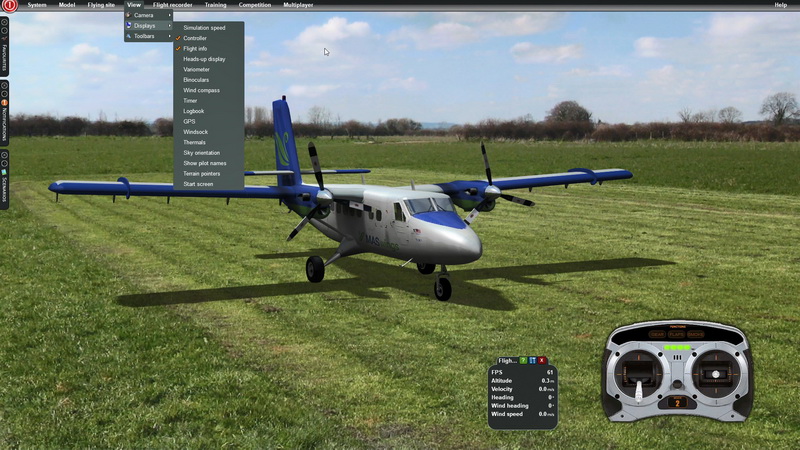Open the blue settings icon on Flight info panel
This screenshot has width=800, height=450.
point(533,360)
